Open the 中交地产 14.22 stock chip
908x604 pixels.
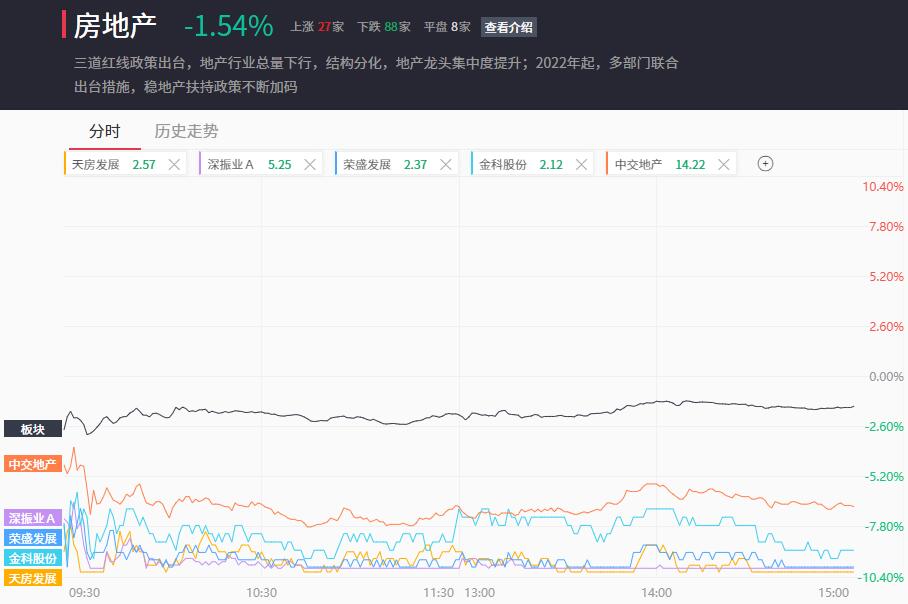pos(661,164)
